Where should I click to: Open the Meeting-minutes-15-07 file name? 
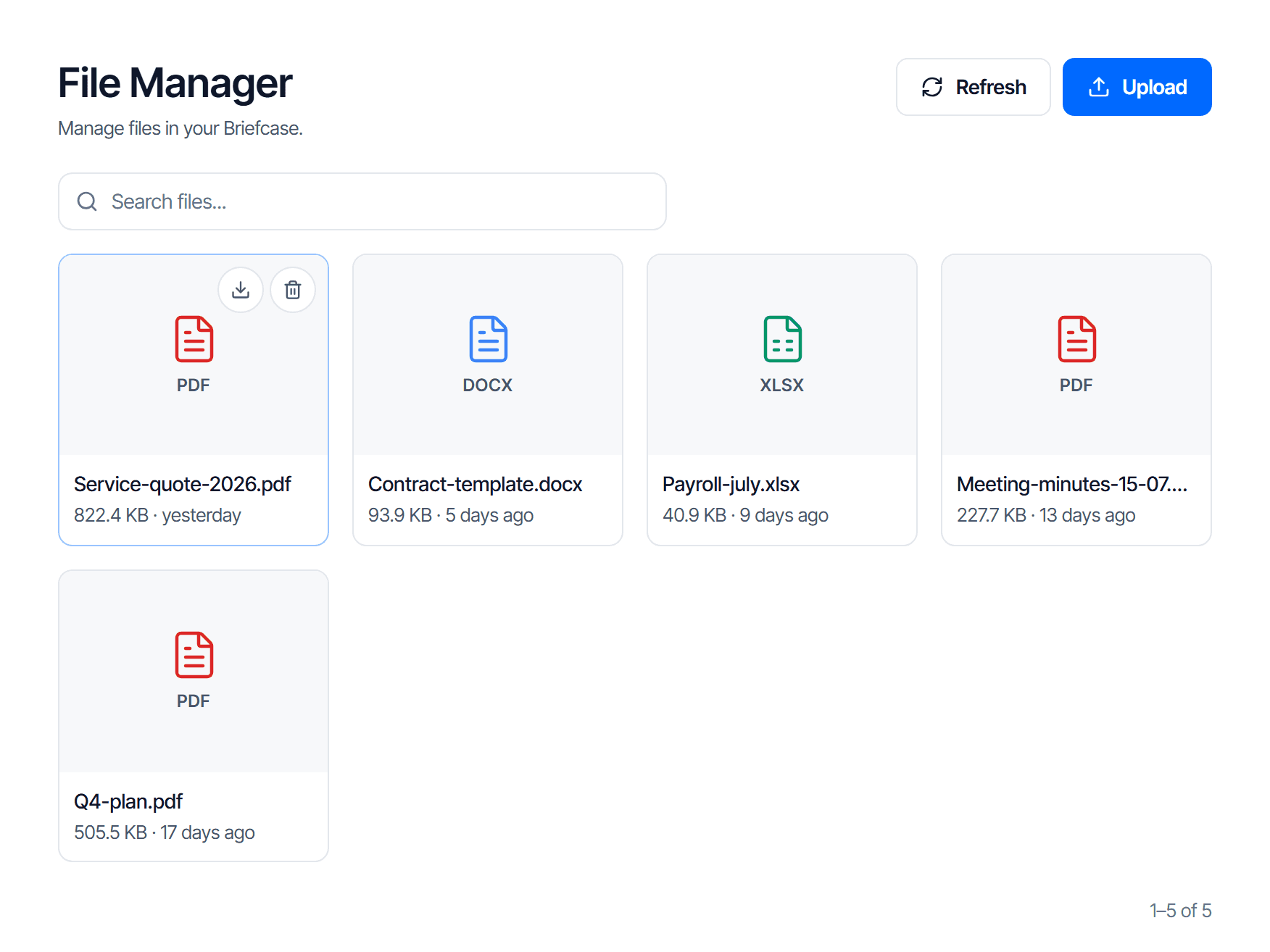1072,484
